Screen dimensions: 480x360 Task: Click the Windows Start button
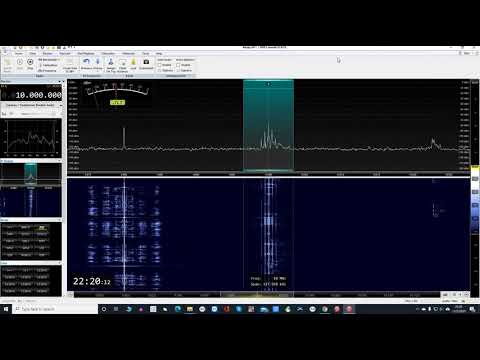point(6,309)
